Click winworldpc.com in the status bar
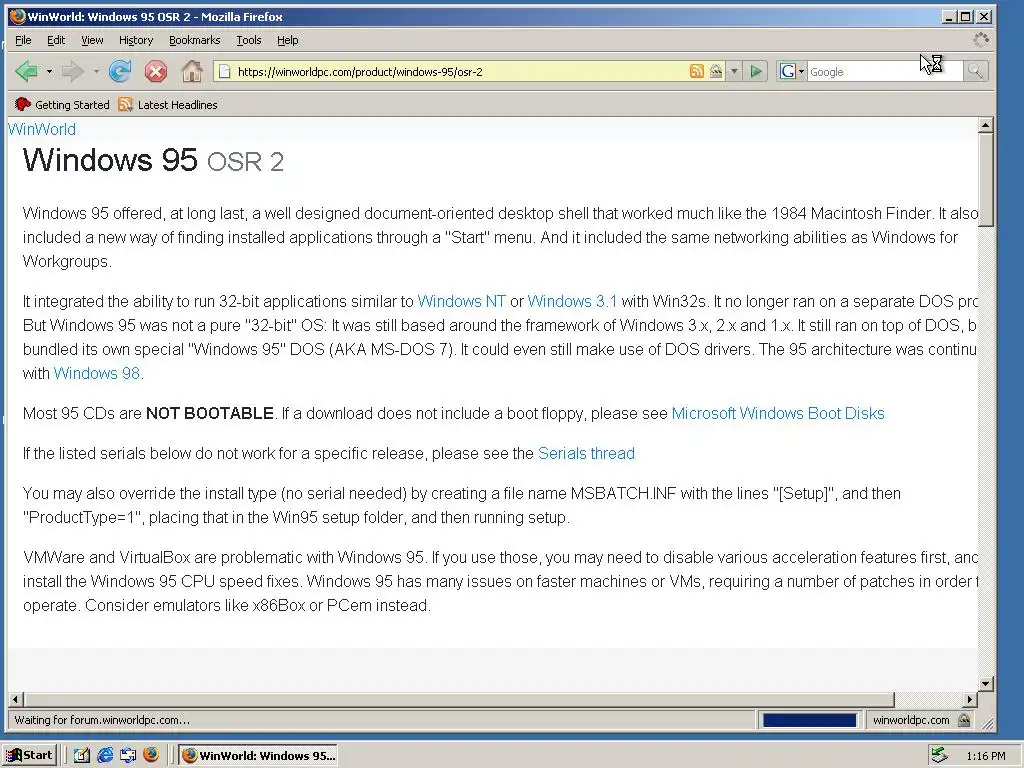Viewport: 1024px width, 768px height. [x=911, y=720]
